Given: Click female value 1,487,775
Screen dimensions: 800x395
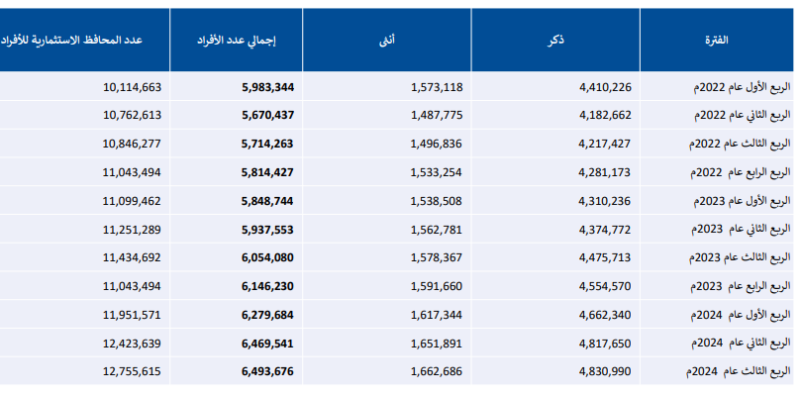Looking at the screenshot, I should pyautogui.click(x=437, y=115).
